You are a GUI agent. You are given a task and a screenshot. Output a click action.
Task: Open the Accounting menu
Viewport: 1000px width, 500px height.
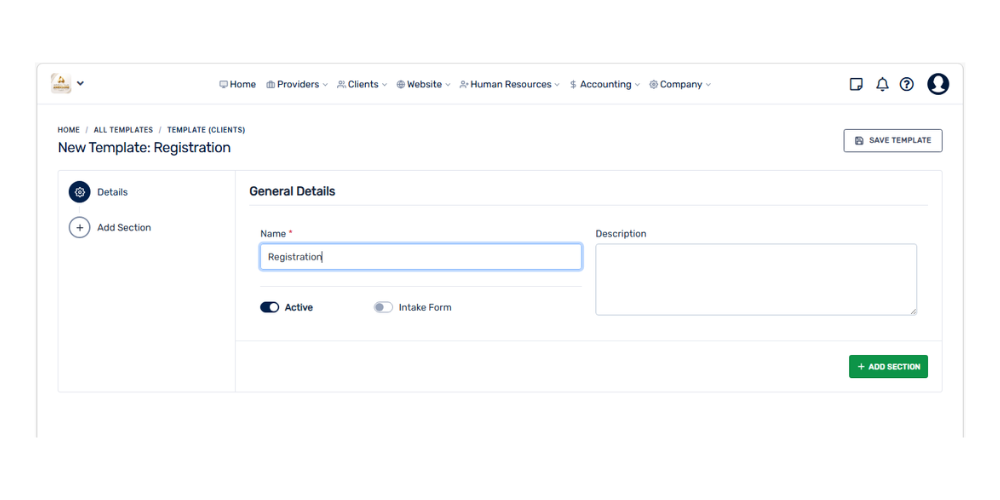(604, 84)
